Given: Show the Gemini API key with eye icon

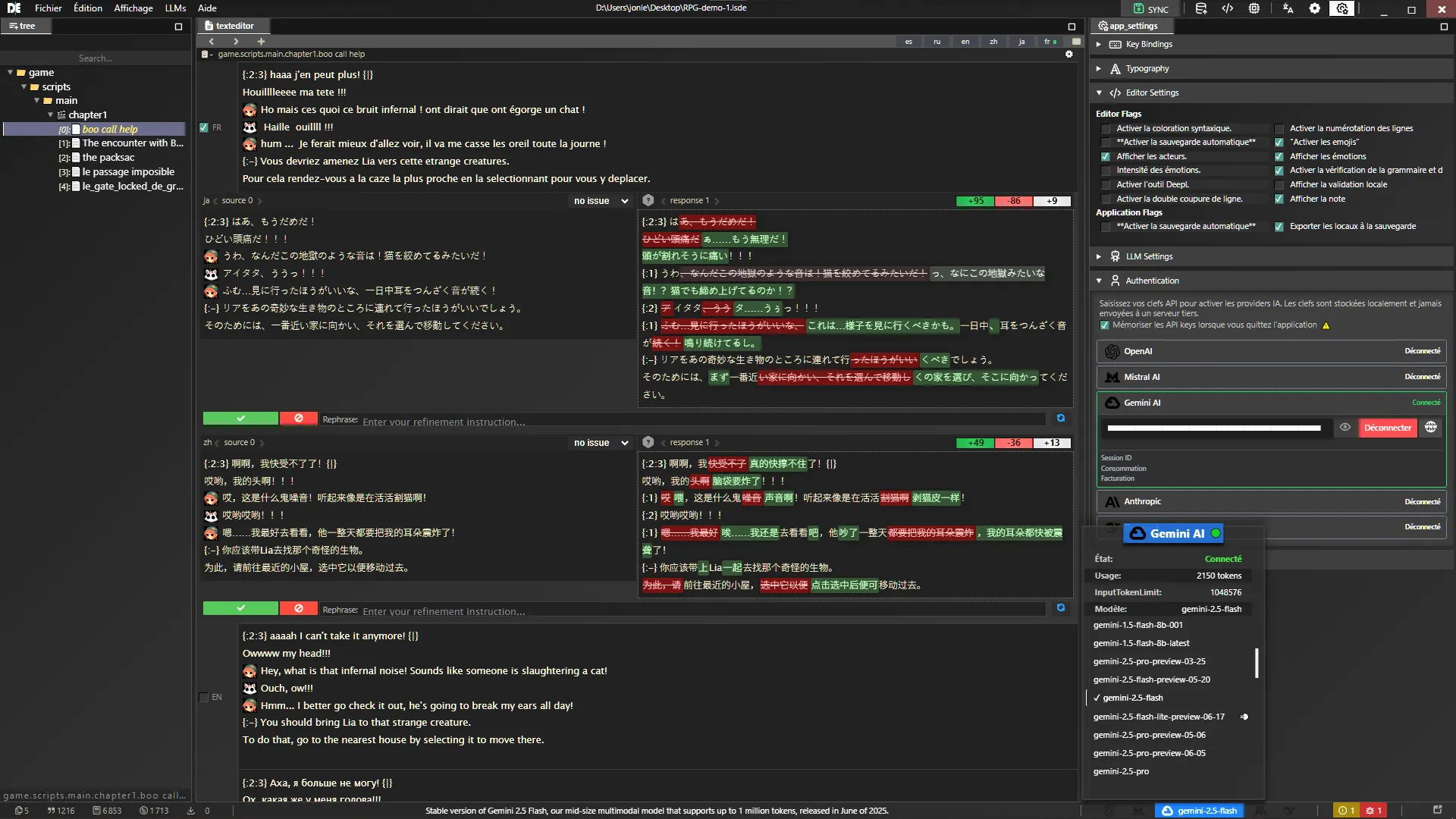Looking at the screenshot, I should pos(1345,428).
